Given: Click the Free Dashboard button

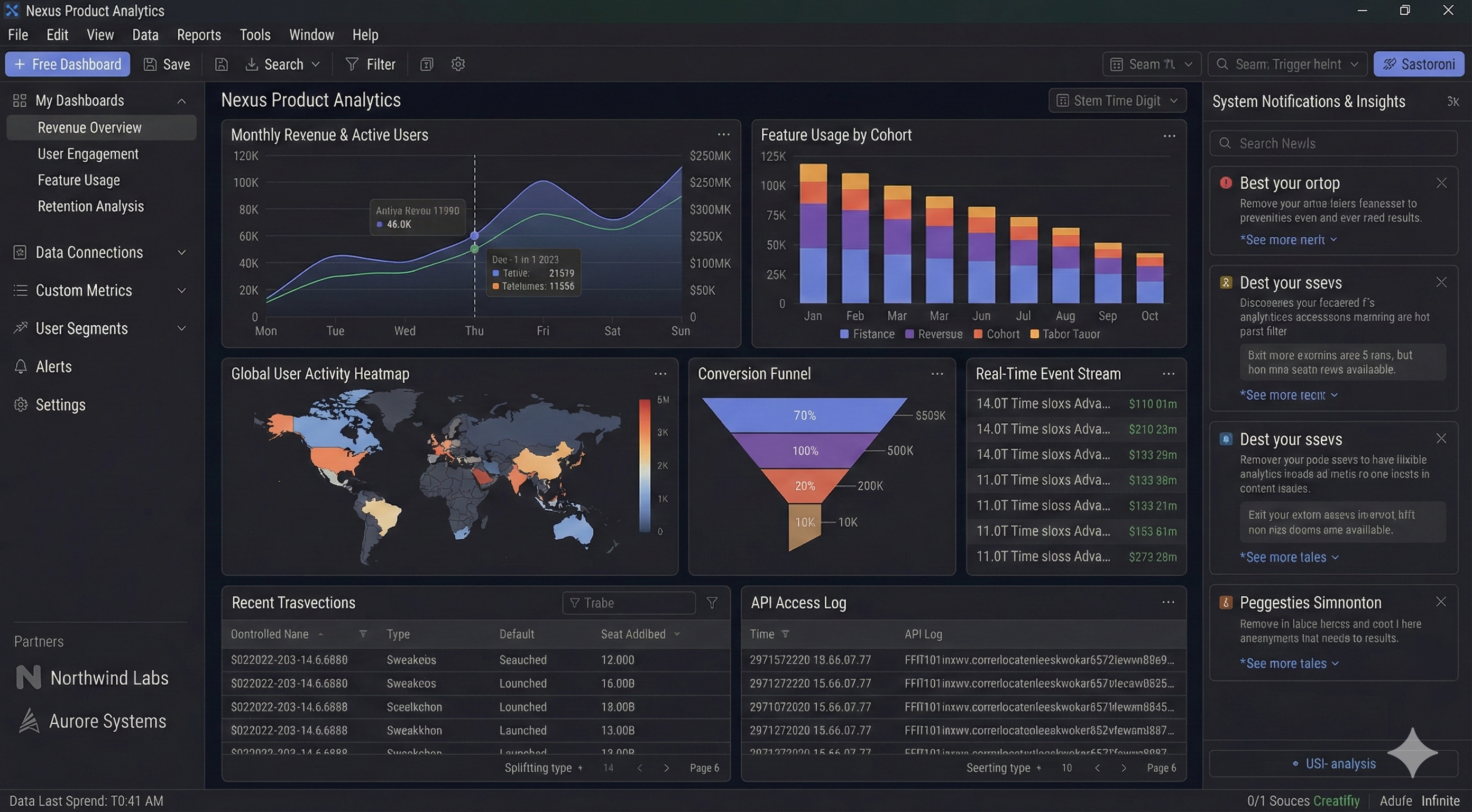Looking at the screenshot, I should pyautogui.click(x=67, y=64).
